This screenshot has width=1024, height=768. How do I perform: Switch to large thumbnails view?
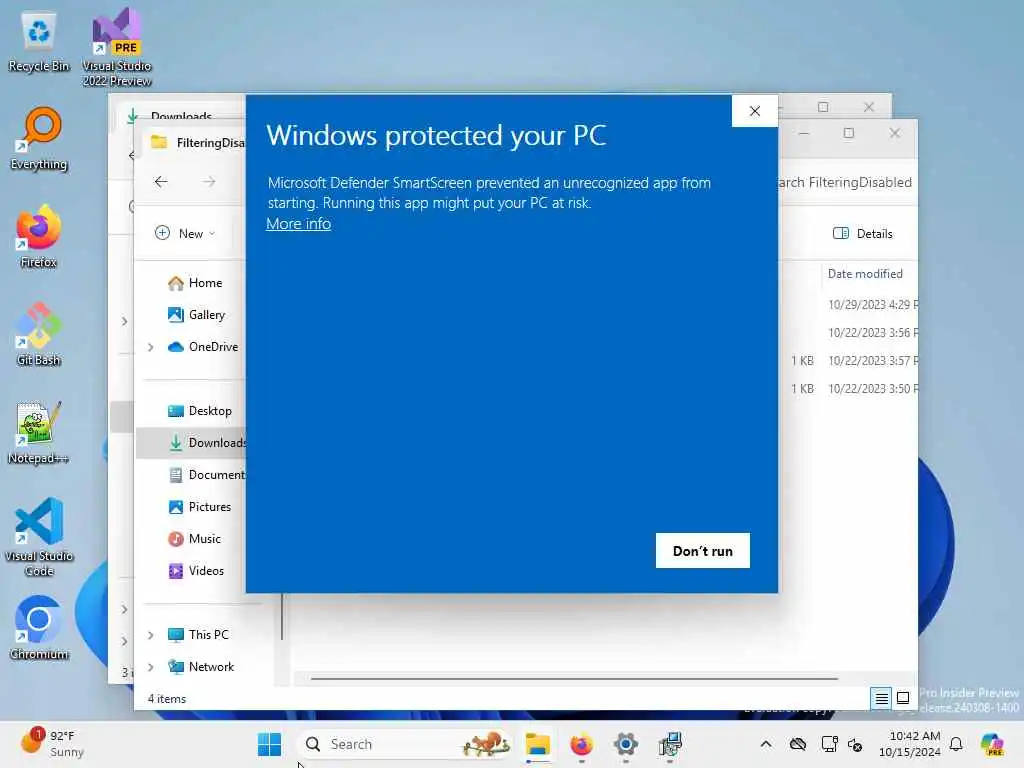pos(903,698)
